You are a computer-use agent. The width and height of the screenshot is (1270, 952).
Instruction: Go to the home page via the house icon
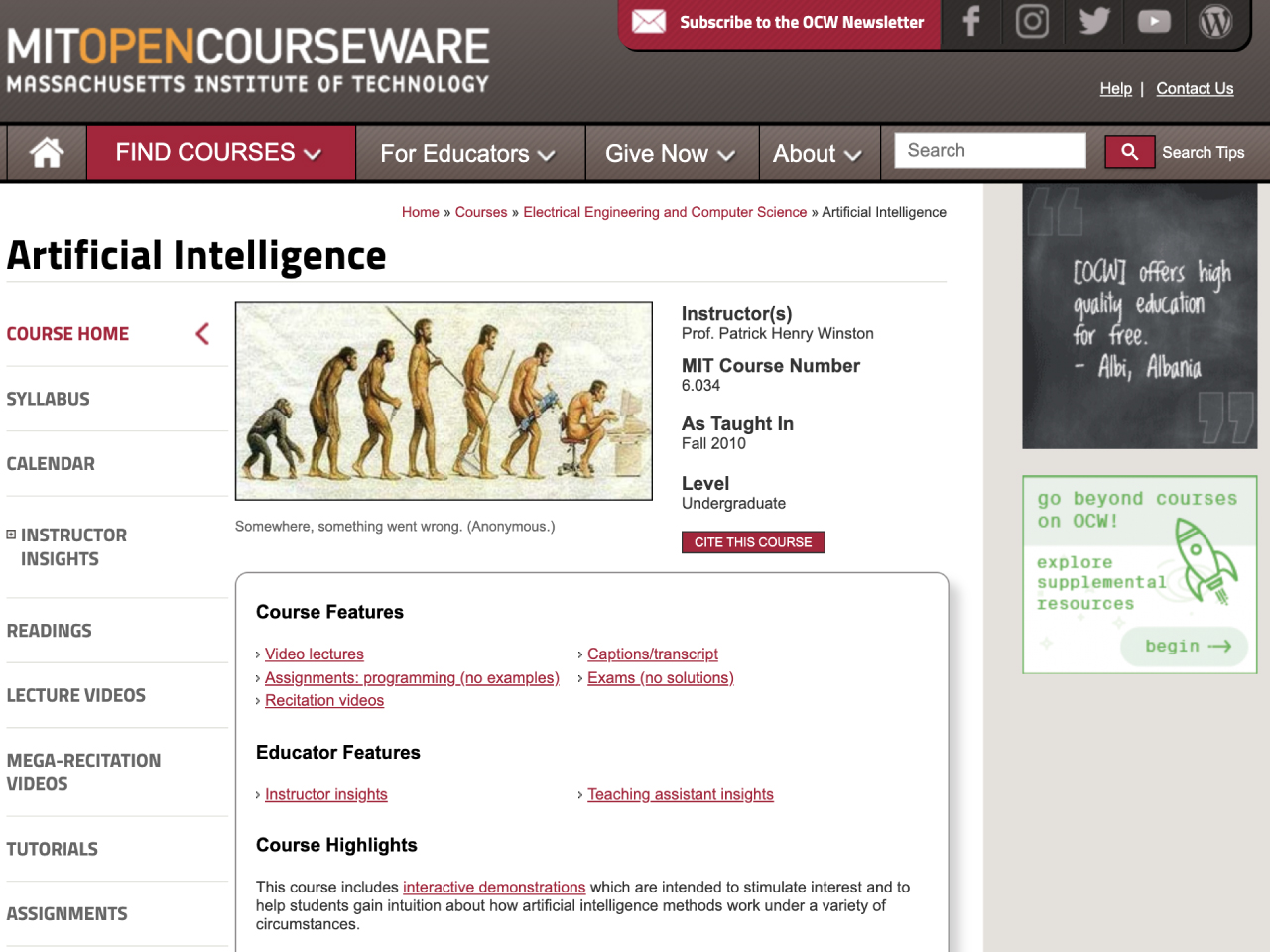coord(47,152)
